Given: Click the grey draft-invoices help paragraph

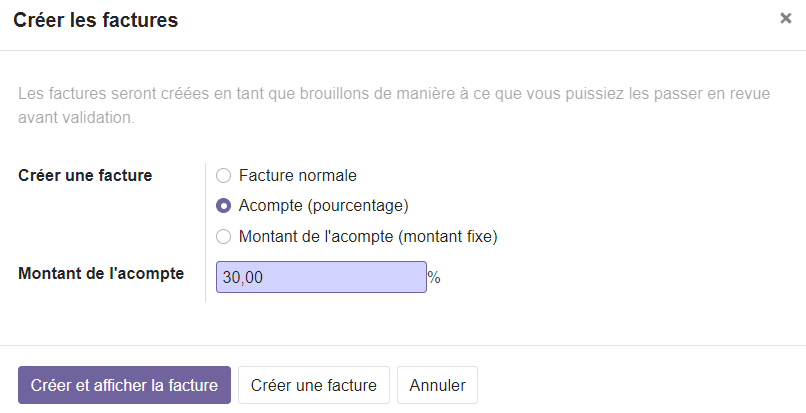Looking at the screenshot, I should (x=394, y=105).
